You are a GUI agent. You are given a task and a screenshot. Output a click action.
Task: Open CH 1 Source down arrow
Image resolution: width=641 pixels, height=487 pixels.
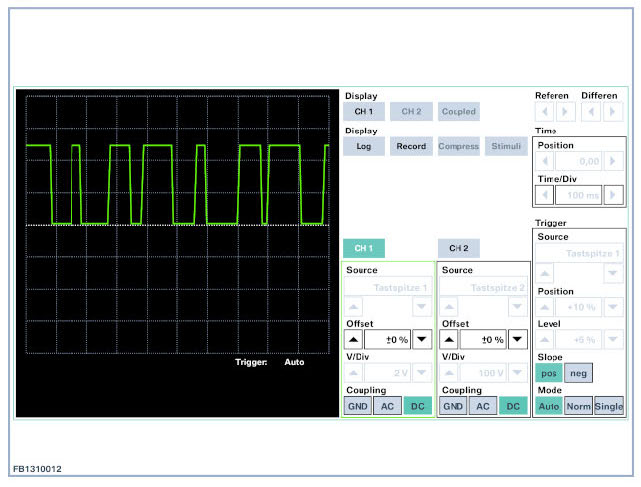pos(422,306)
